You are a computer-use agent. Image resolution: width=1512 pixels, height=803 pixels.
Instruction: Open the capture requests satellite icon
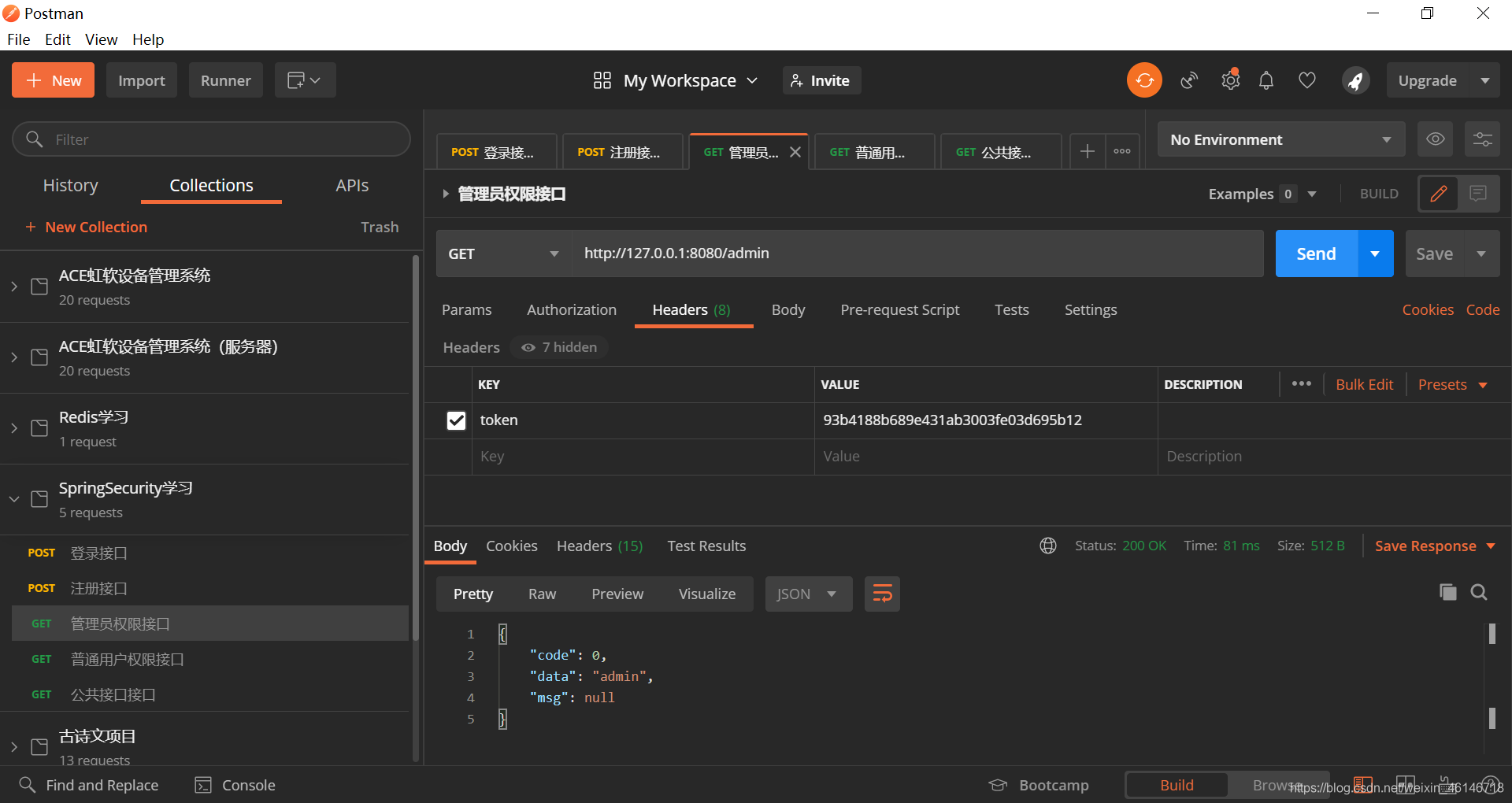coord(1189,80)
